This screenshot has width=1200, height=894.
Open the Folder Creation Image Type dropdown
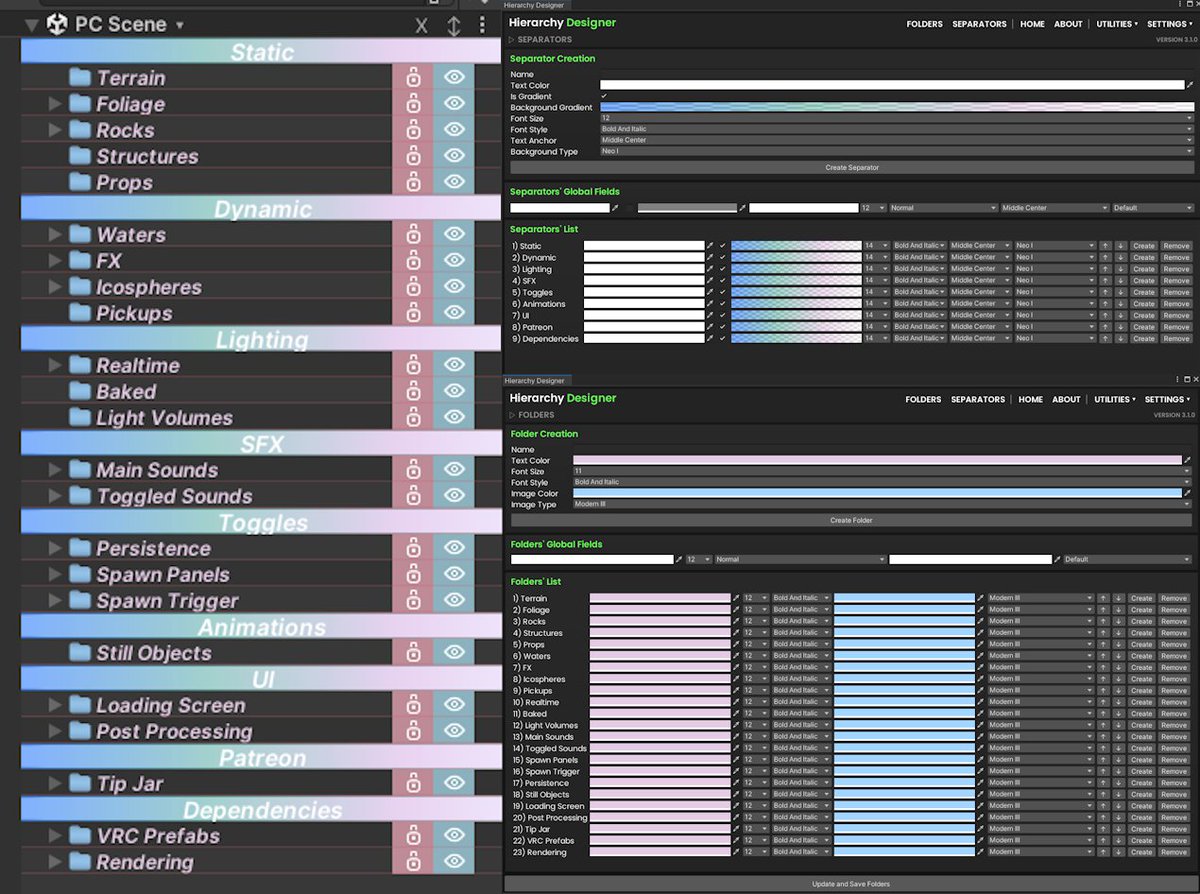pos(882,504)
